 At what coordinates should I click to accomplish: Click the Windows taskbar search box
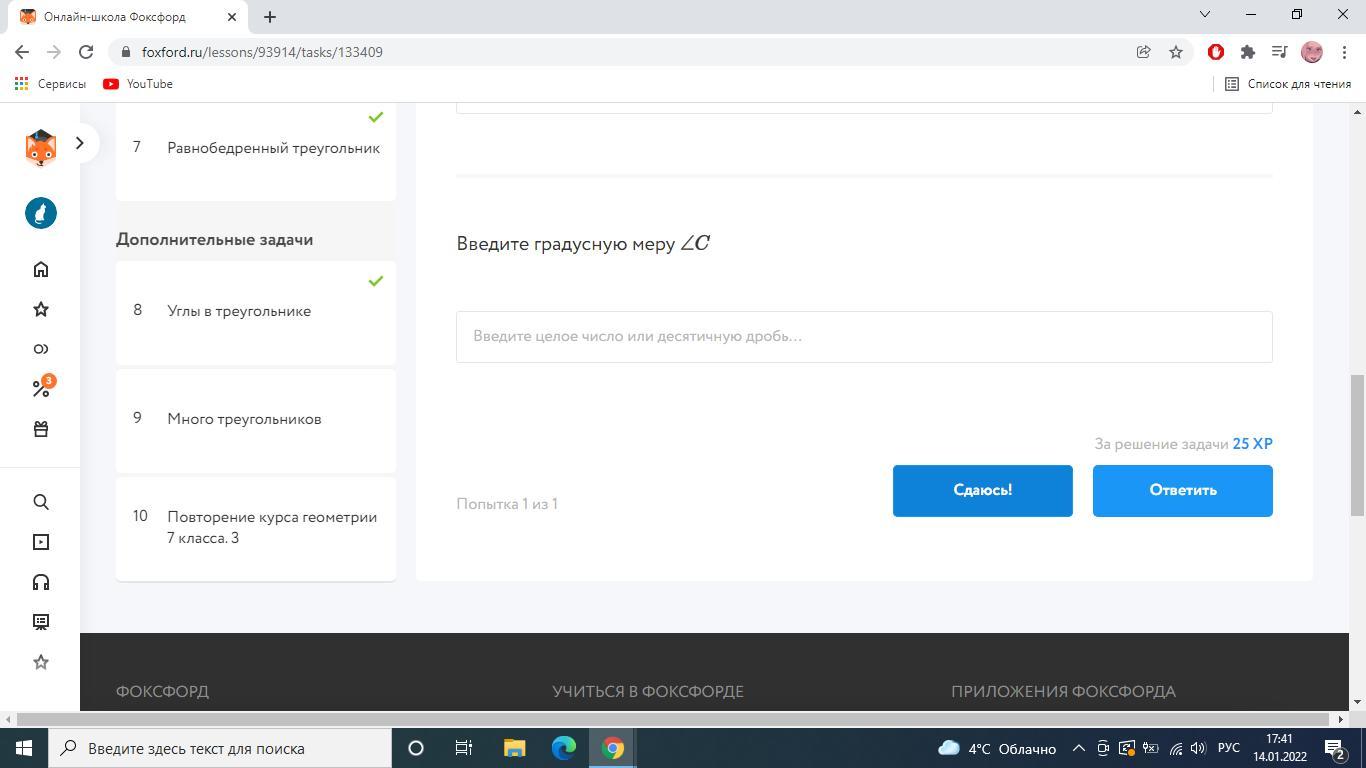point(220,748)
